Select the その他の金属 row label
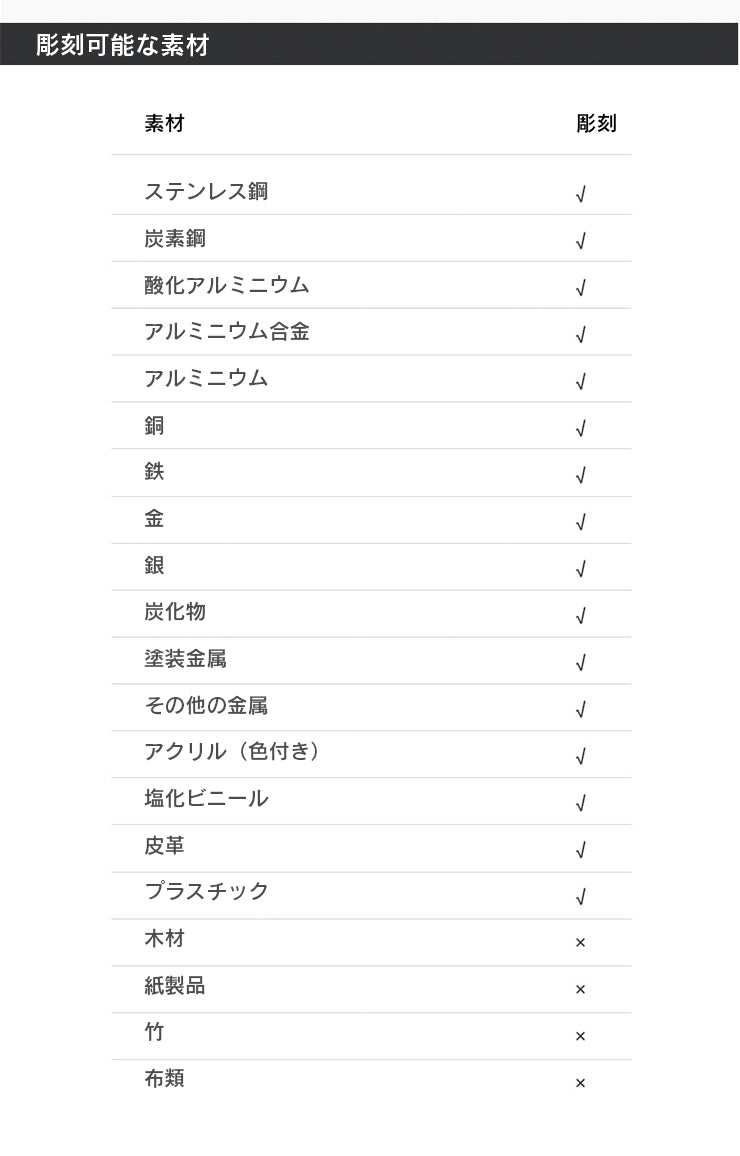Image resolution: width=740 pixels, height=1156 pixels. pyautogui.click(x=206, y=705)
